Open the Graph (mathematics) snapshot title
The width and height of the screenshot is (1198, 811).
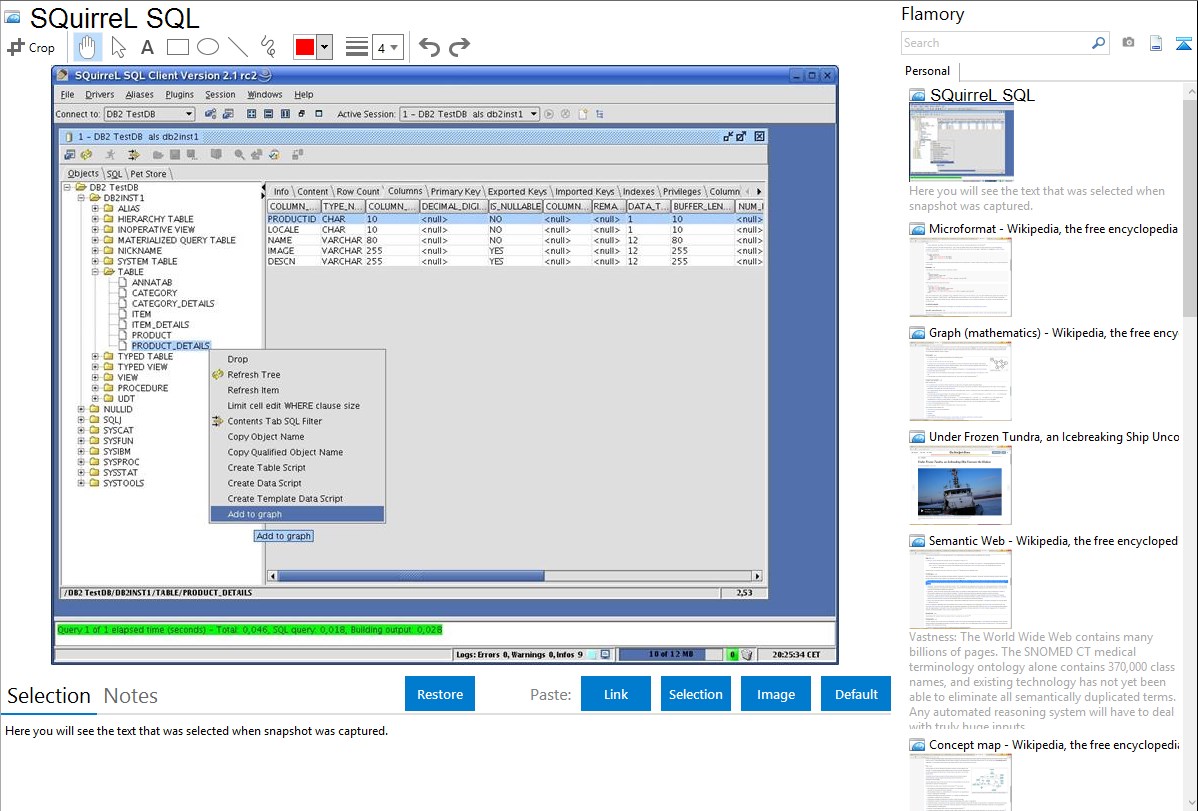(1053, 333)
